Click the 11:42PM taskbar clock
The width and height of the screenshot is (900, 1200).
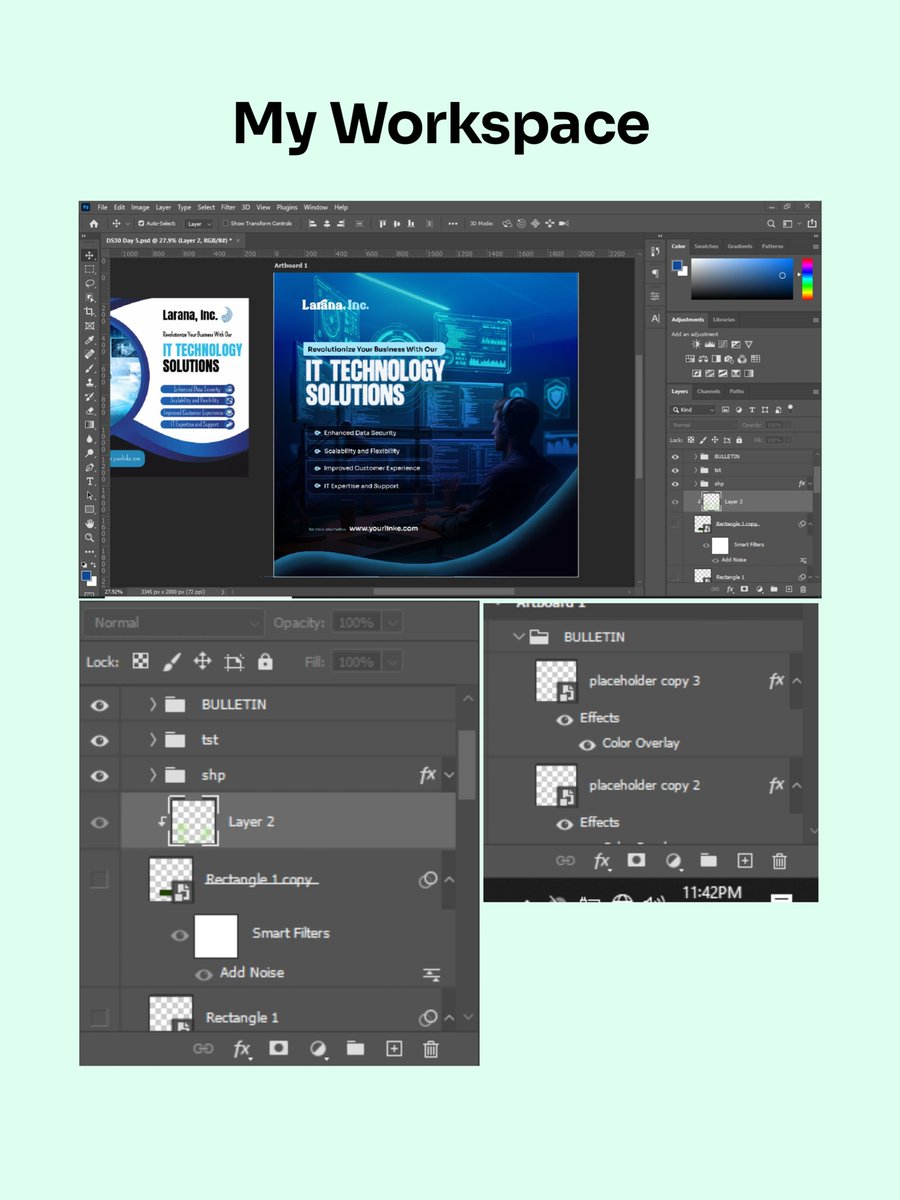(x=712, y=893)
